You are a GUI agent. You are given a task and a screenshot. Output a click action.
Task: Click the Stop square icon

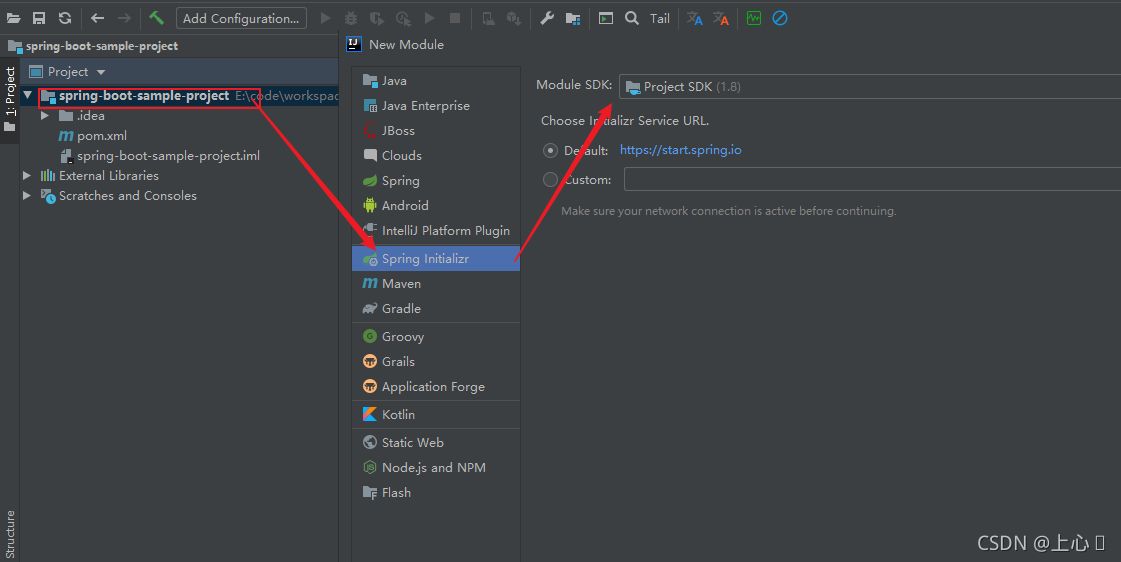click(455, 19)
